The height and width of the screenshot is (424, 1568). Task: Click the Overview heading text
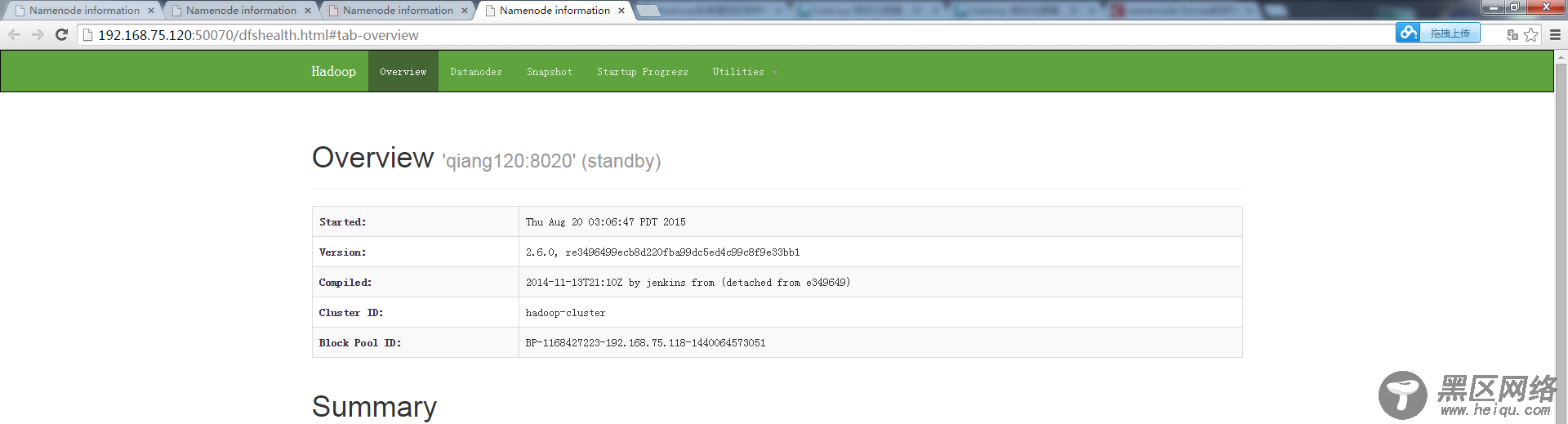pyautogui.click(x=373, y=158)
